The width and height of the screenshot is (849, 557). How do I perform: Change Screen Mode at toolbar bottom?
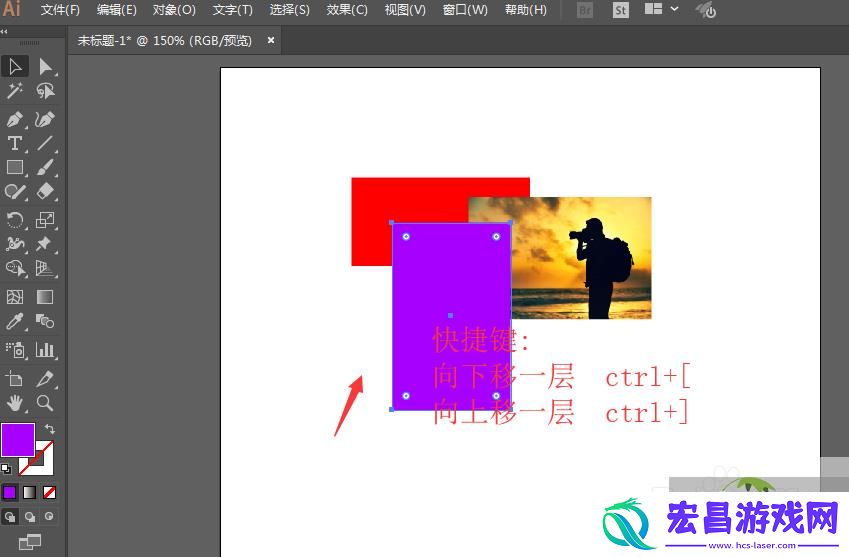tap(30, 542)
